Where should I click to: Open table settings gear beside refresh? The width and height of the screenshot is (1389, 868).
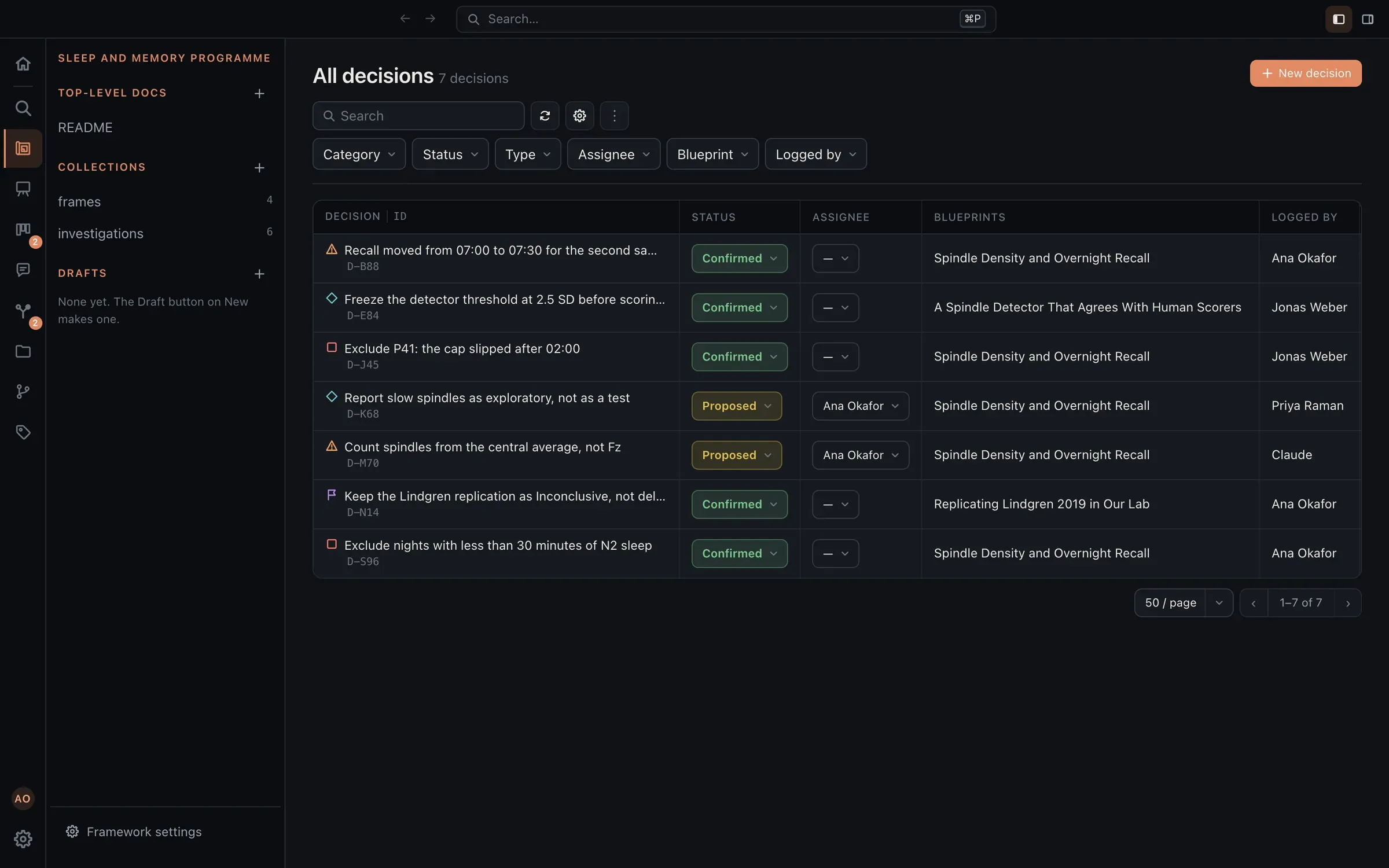579,116
